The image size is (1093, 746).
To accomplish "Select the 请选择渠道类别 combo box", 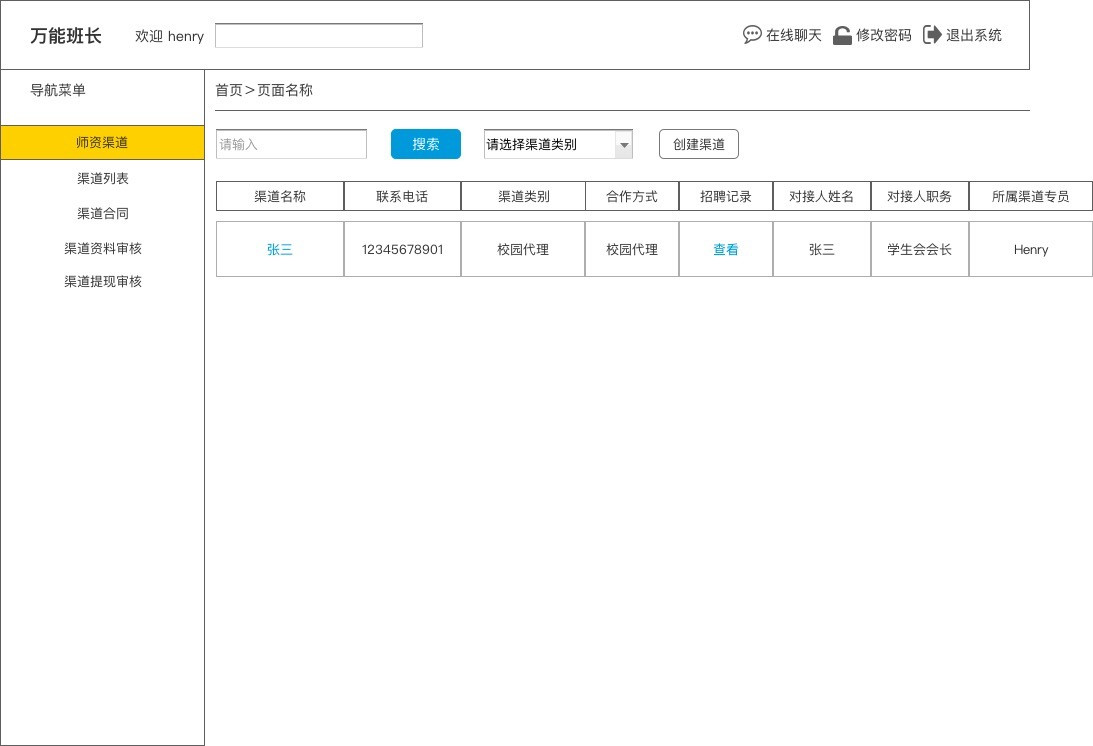I will tap(548, 145).
